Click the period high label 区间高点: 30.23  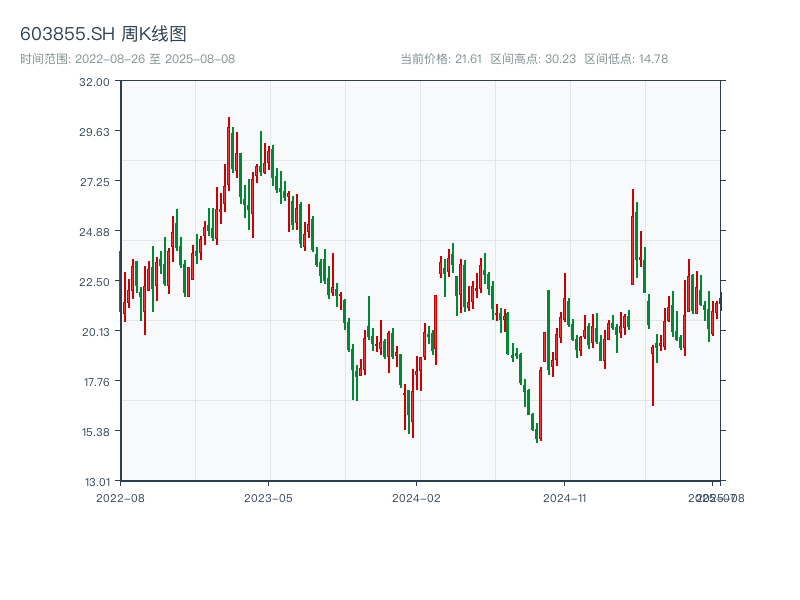(x=533, y=59)
